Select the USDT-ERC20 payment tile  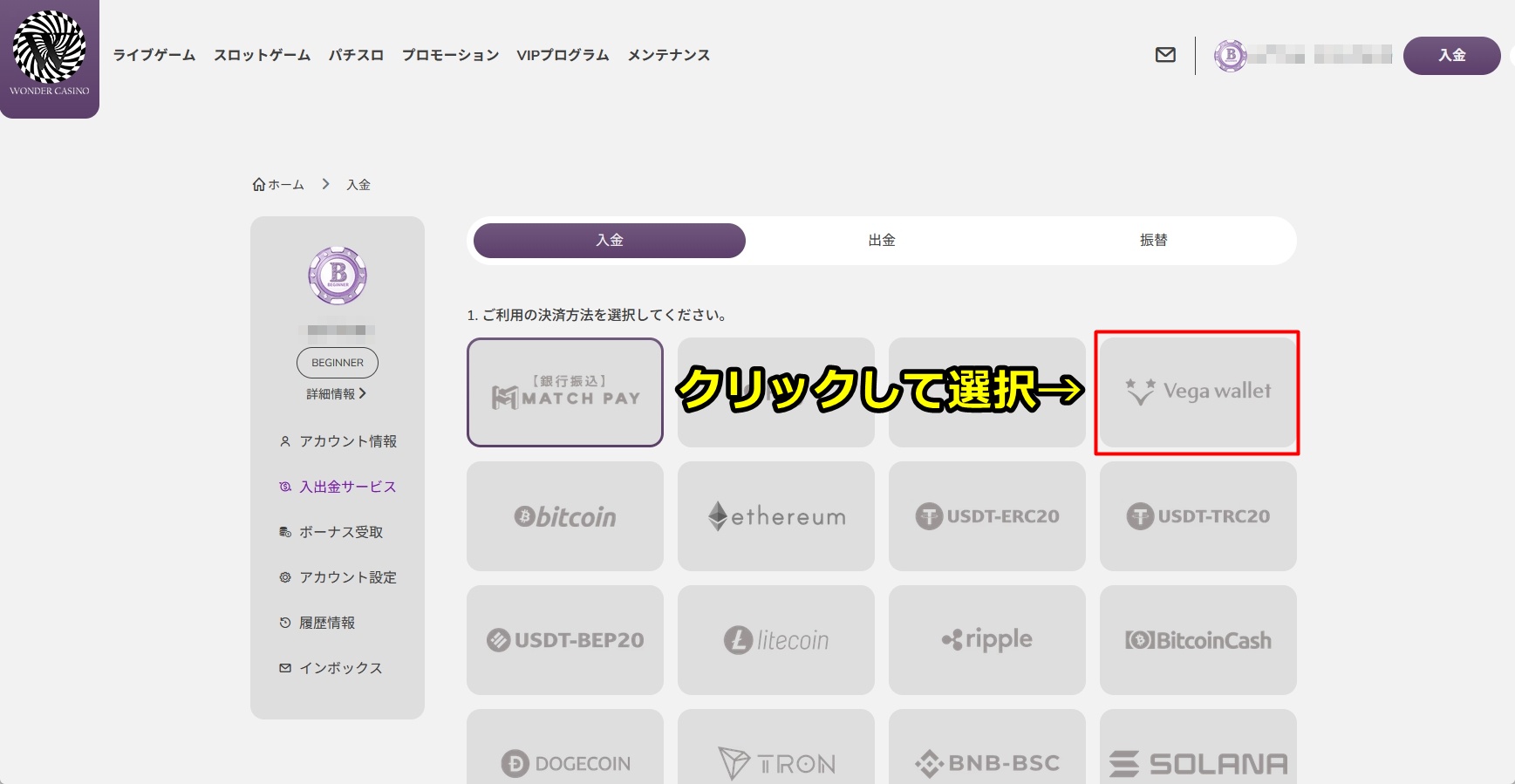(x=987, y=516)
